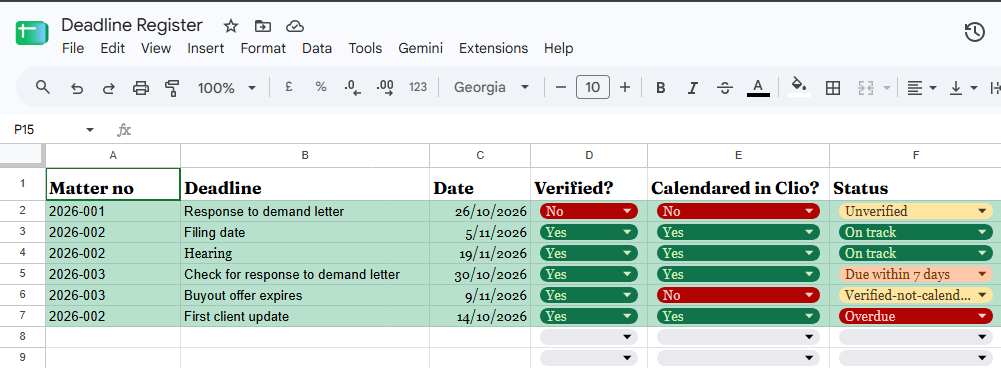Open vertical align dropdown
Screen dimensions: 1001x368
point(963,88)
